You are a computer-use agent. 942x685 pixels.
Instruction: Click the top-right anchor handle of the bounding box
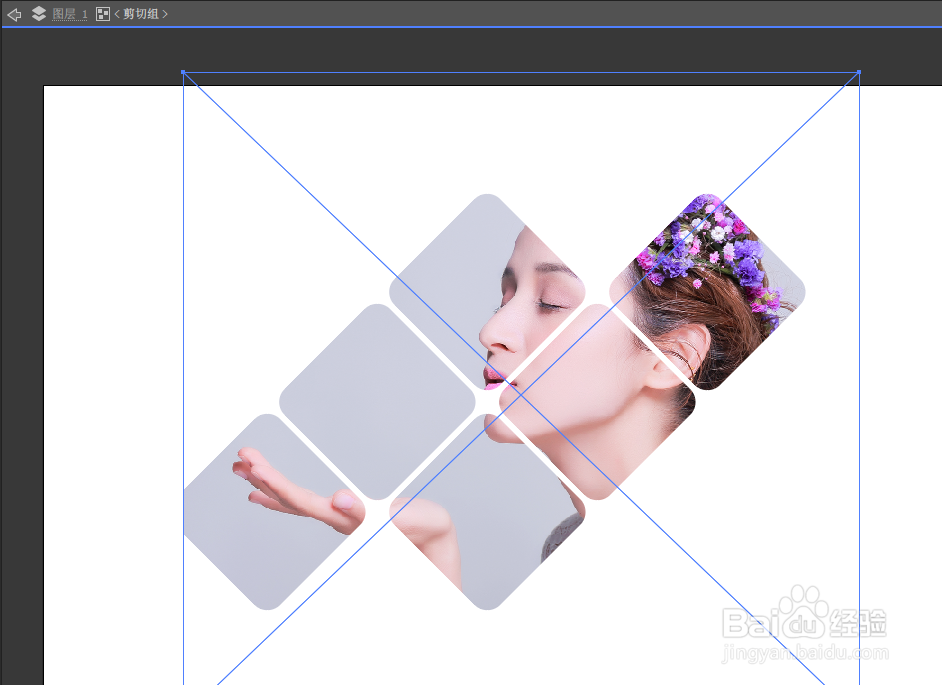click(x=859, y=72)
